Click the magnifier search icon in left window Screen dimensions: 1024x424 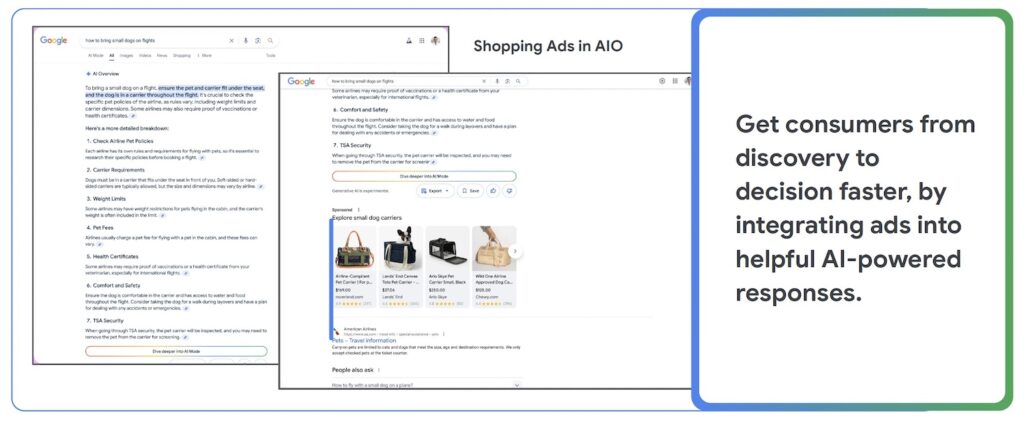(270, 41)
